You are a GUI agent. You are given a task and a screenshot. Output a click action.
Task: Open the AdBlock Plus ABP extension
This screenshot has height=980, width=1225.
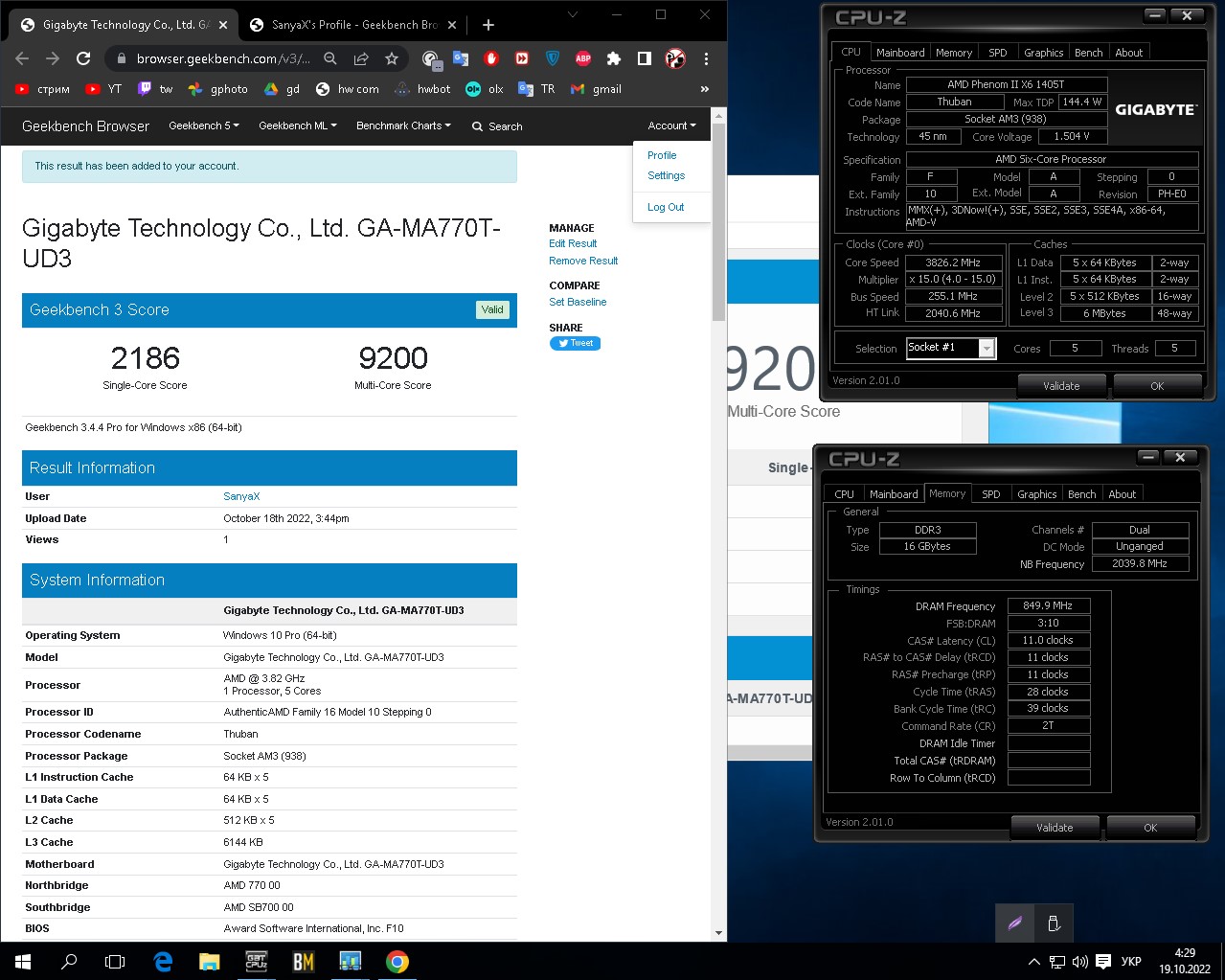[583, 58]
